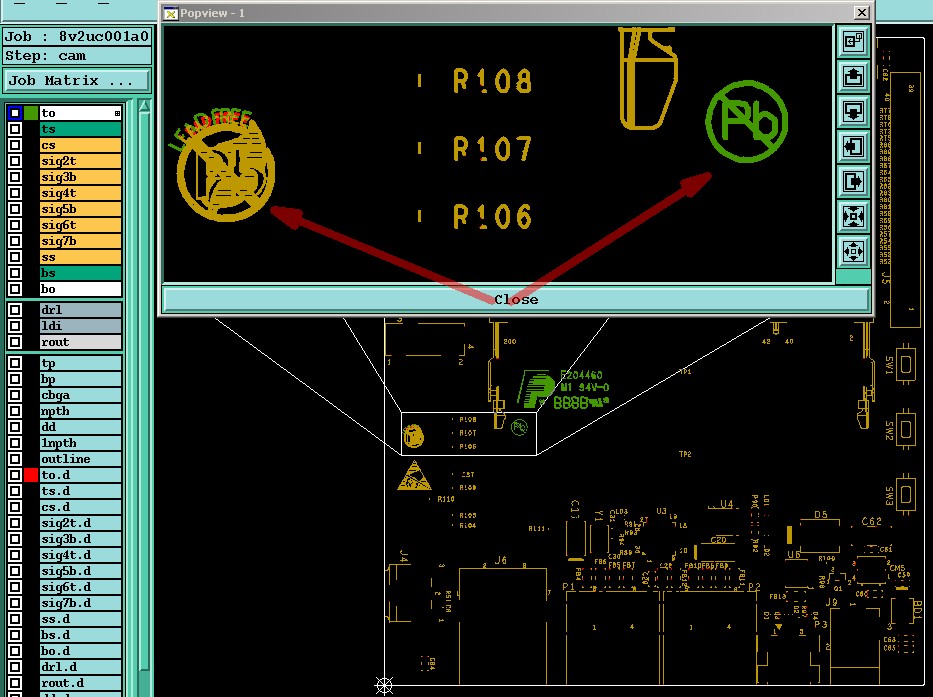Select the 'bp' layer name
This screenshot has height=697, width=933.
coord(80,379)
